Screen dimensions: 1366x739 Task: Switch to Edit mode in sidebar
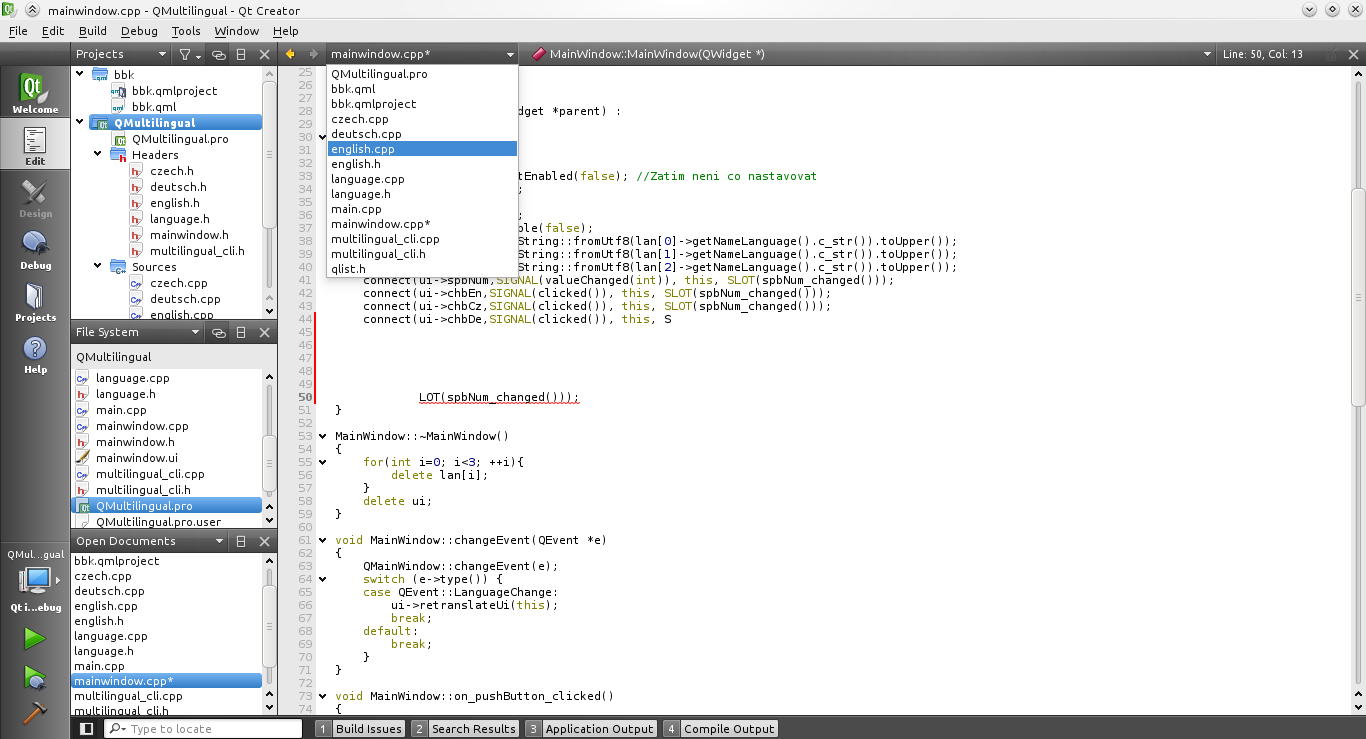pos(35,146)
